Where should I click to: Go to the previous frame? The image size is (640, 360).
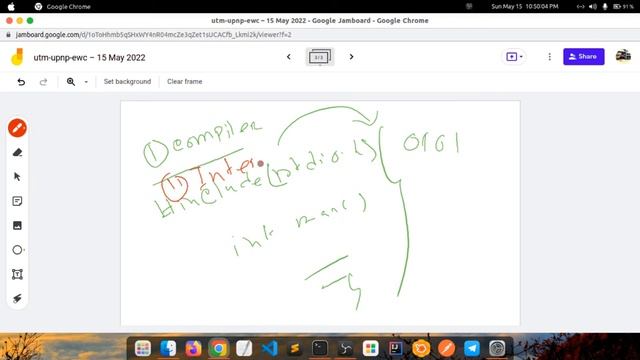[289, 57]
